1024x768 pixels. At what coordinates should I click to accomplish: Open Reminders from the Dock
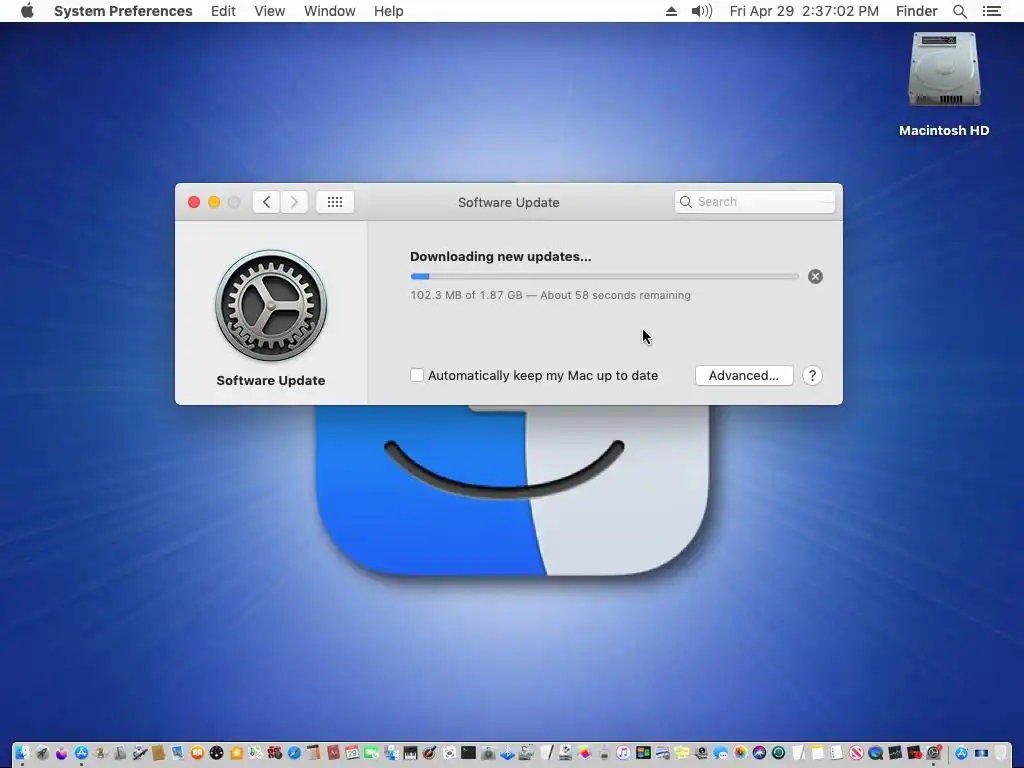[x=837, y=753]
